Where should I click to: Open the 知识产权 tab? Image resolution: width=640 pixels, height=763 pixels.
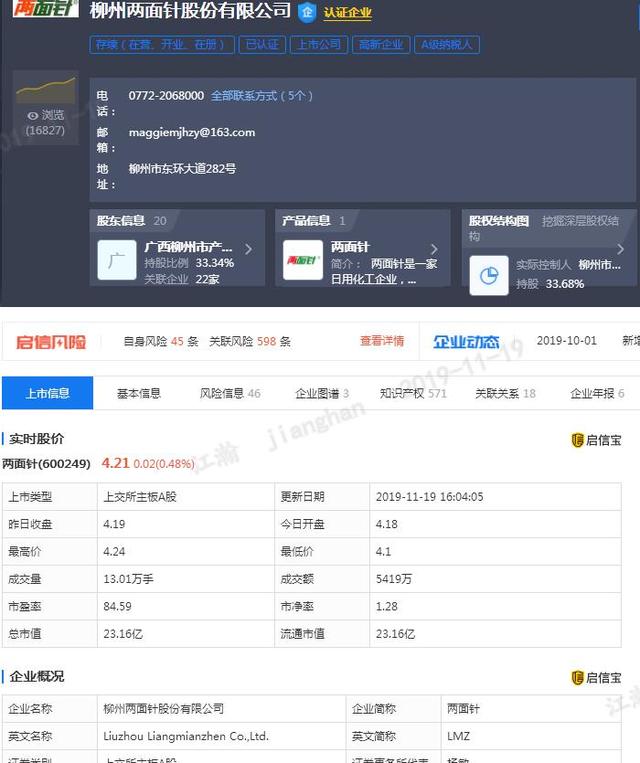412,394
